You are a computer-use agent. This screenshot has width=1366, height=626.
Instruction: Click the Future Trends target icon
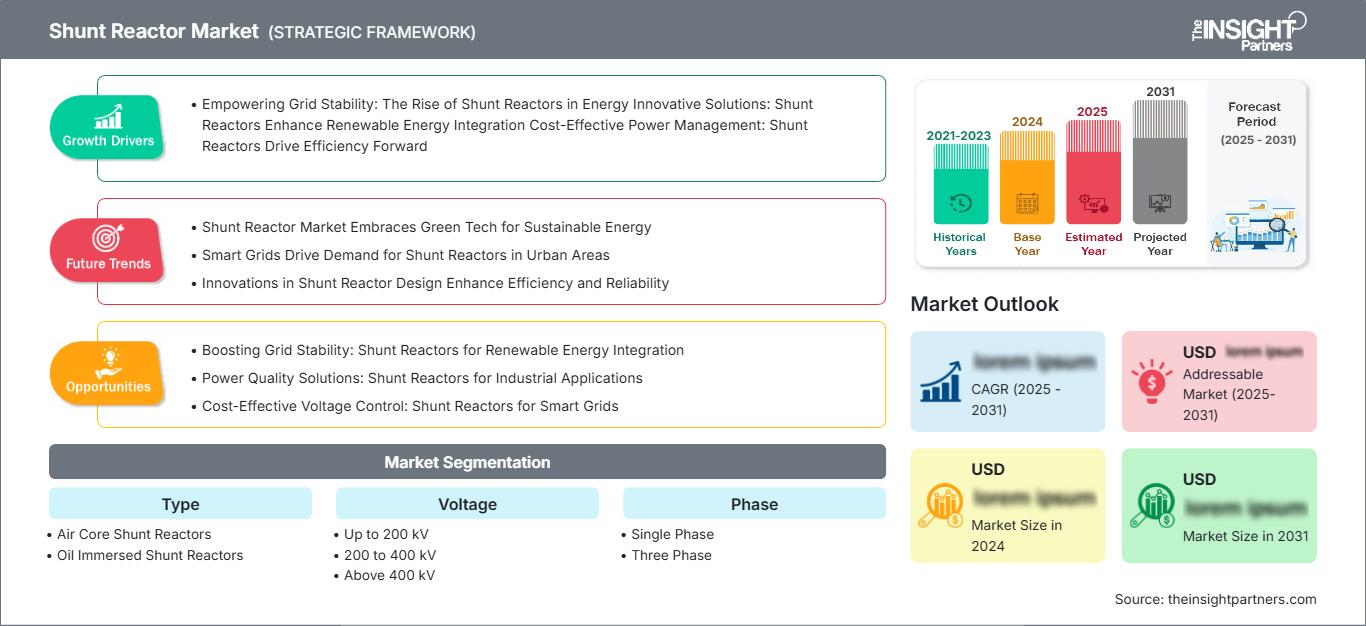(108, 238)
